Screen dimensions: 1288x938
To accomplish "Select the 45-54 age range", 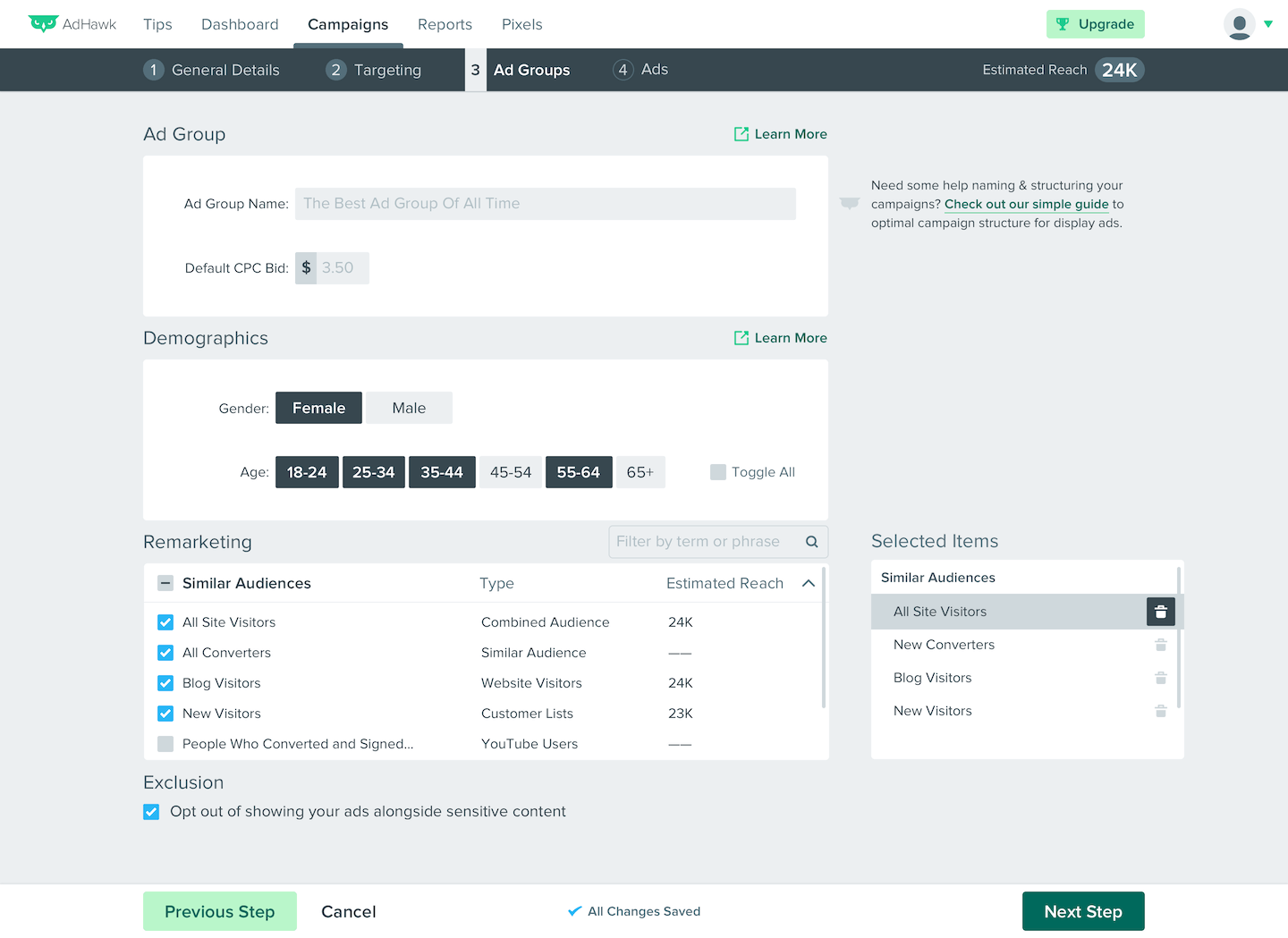I will pyautogui.click(x=511, y=472).
